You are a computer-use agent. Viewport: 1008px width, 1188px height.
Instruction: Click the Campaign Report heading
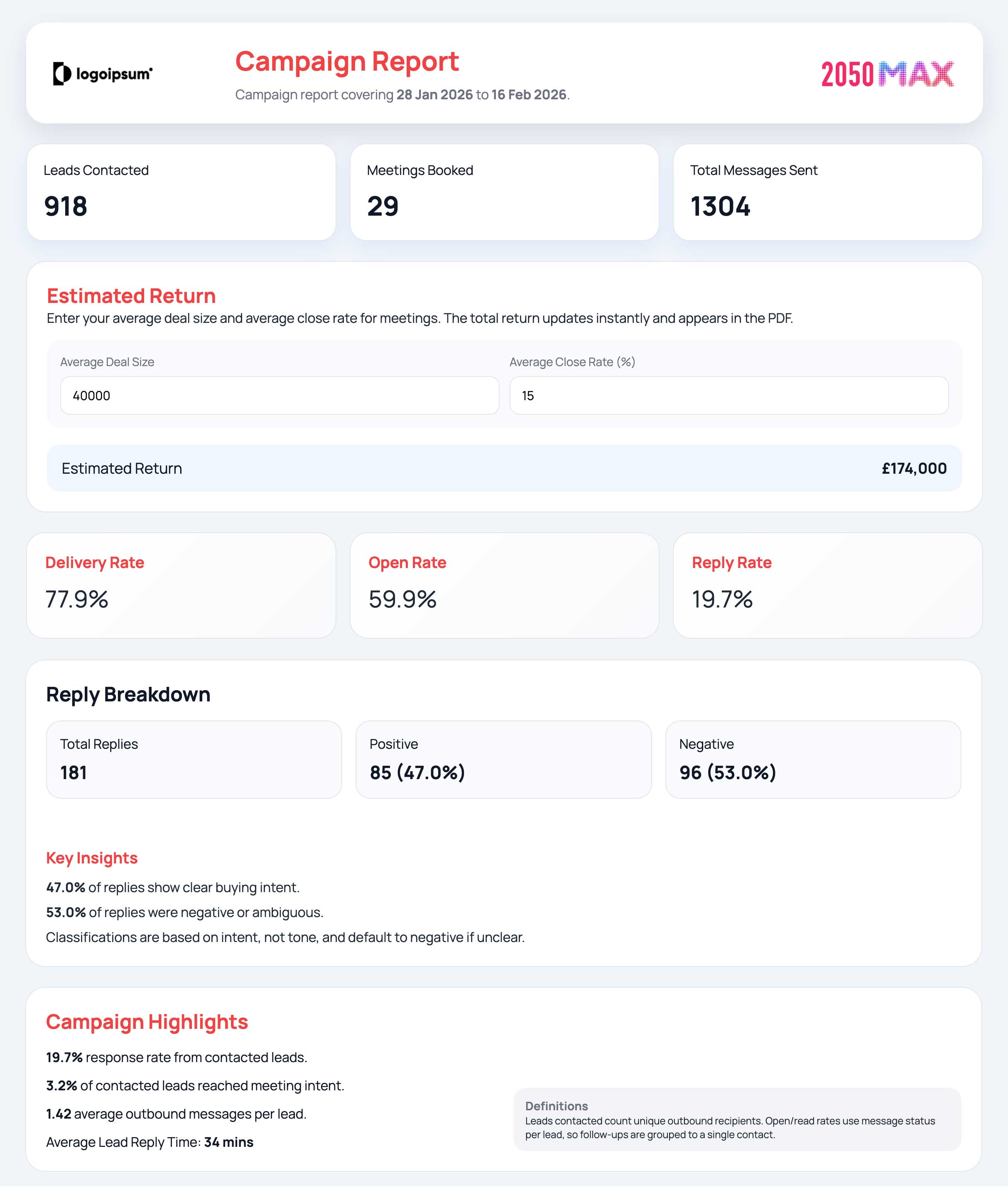tap(347, 61)
